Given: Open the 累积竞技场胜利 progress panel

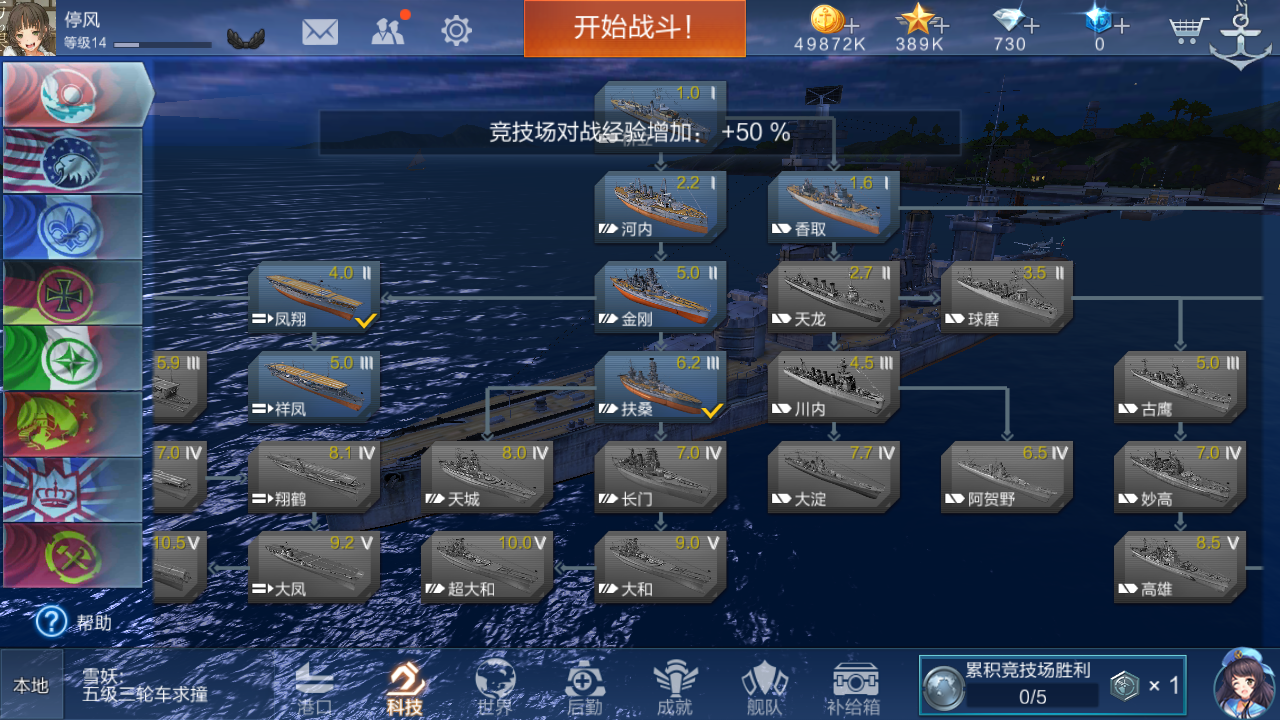Looking at the screenshot, I should 1052,685.
